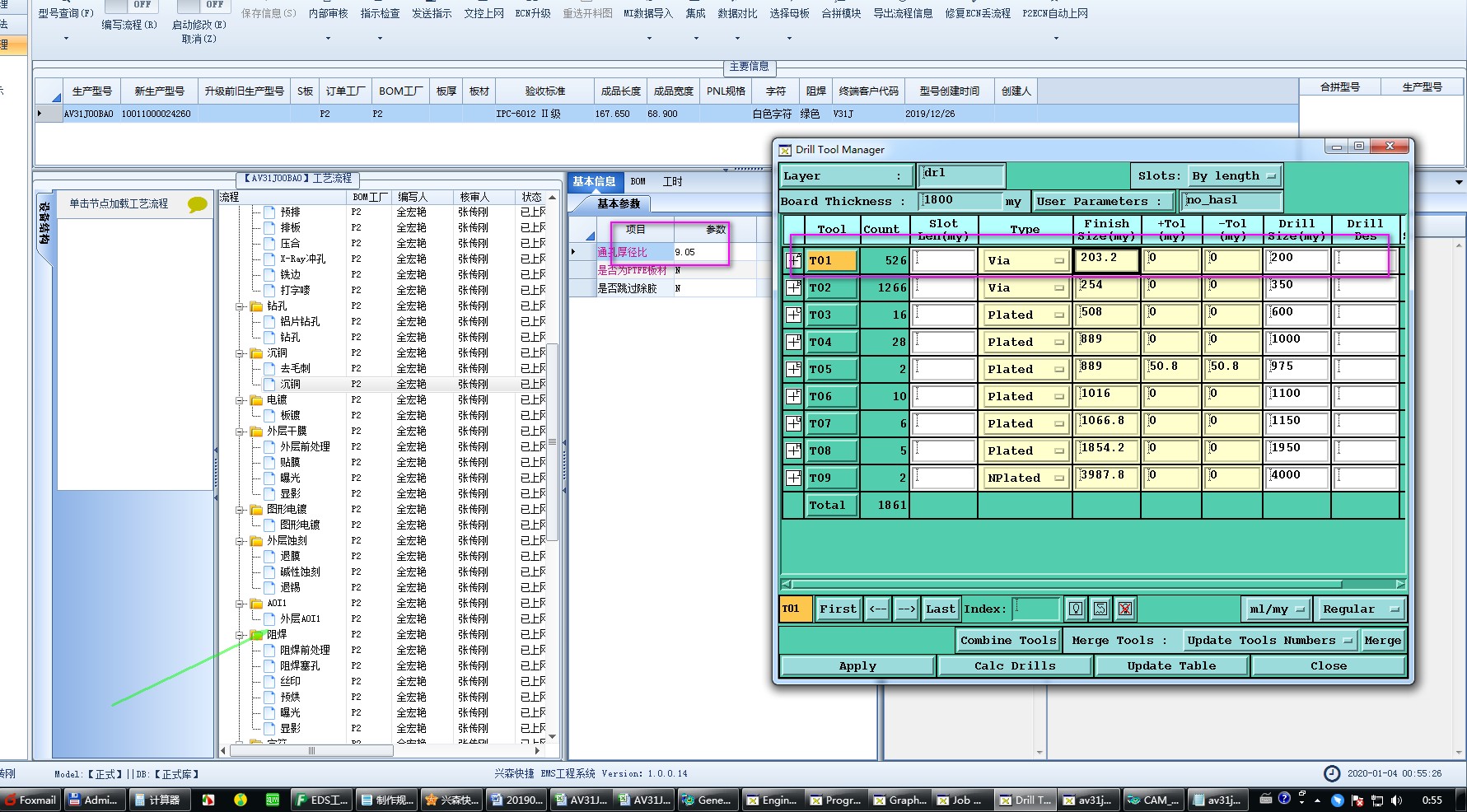This screenshot has width=1467, height=812.
Task: Click the previous tool arrow button
Action: pyautogui.click(x=877, y=609)
